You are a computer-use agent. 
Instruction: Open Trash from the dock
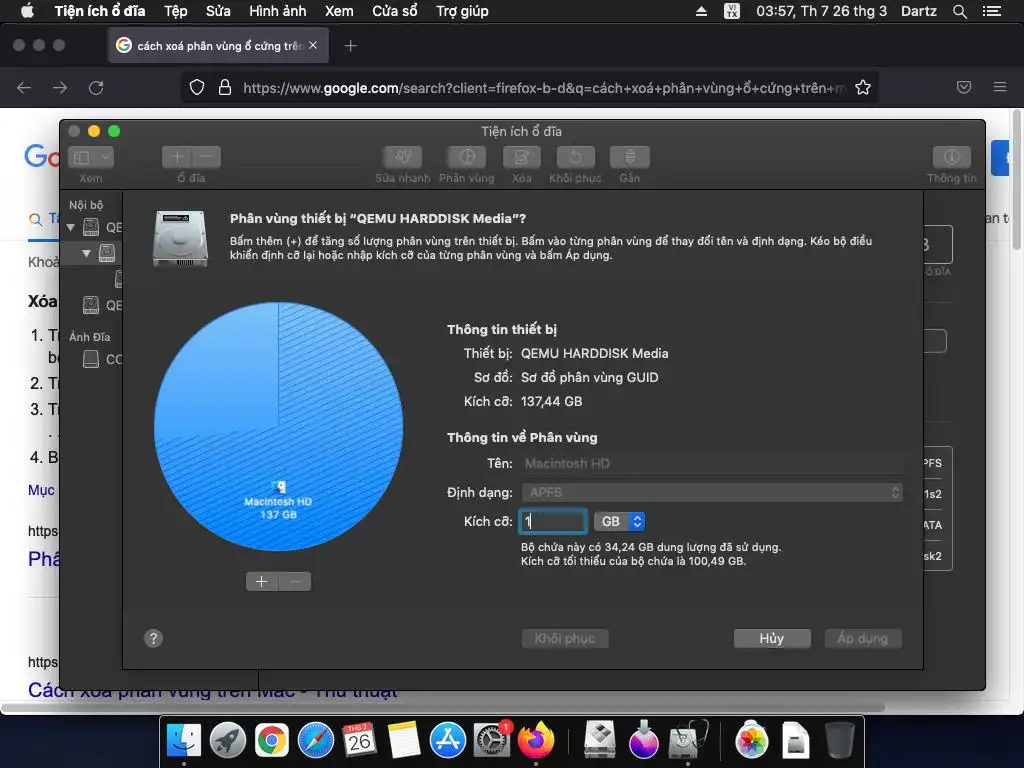click(x=840, y=741)
